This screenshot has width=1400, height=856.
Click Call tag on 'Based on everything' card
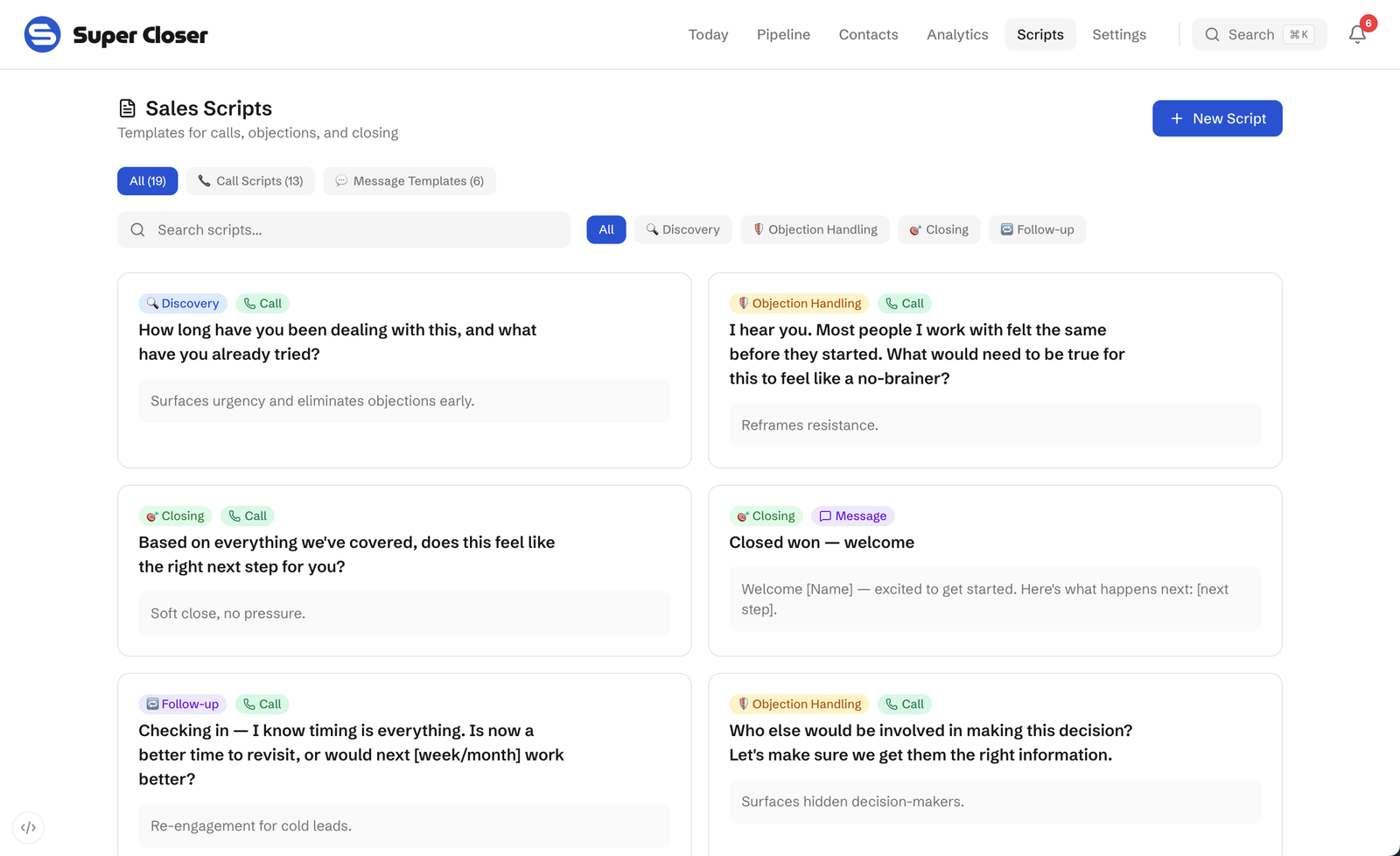pos(248,516)
